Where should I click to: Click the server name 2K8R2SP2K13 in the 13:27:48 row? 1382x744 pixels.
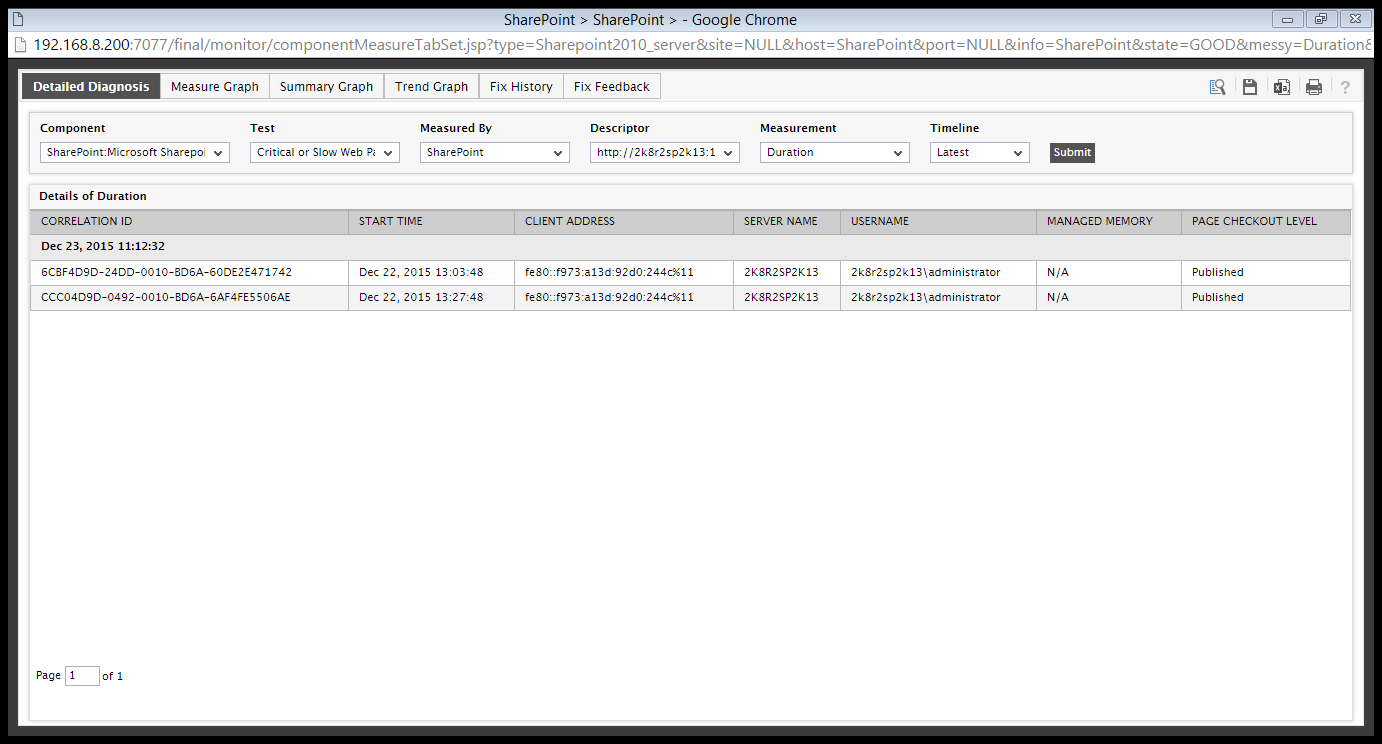(x=781, y=297)
